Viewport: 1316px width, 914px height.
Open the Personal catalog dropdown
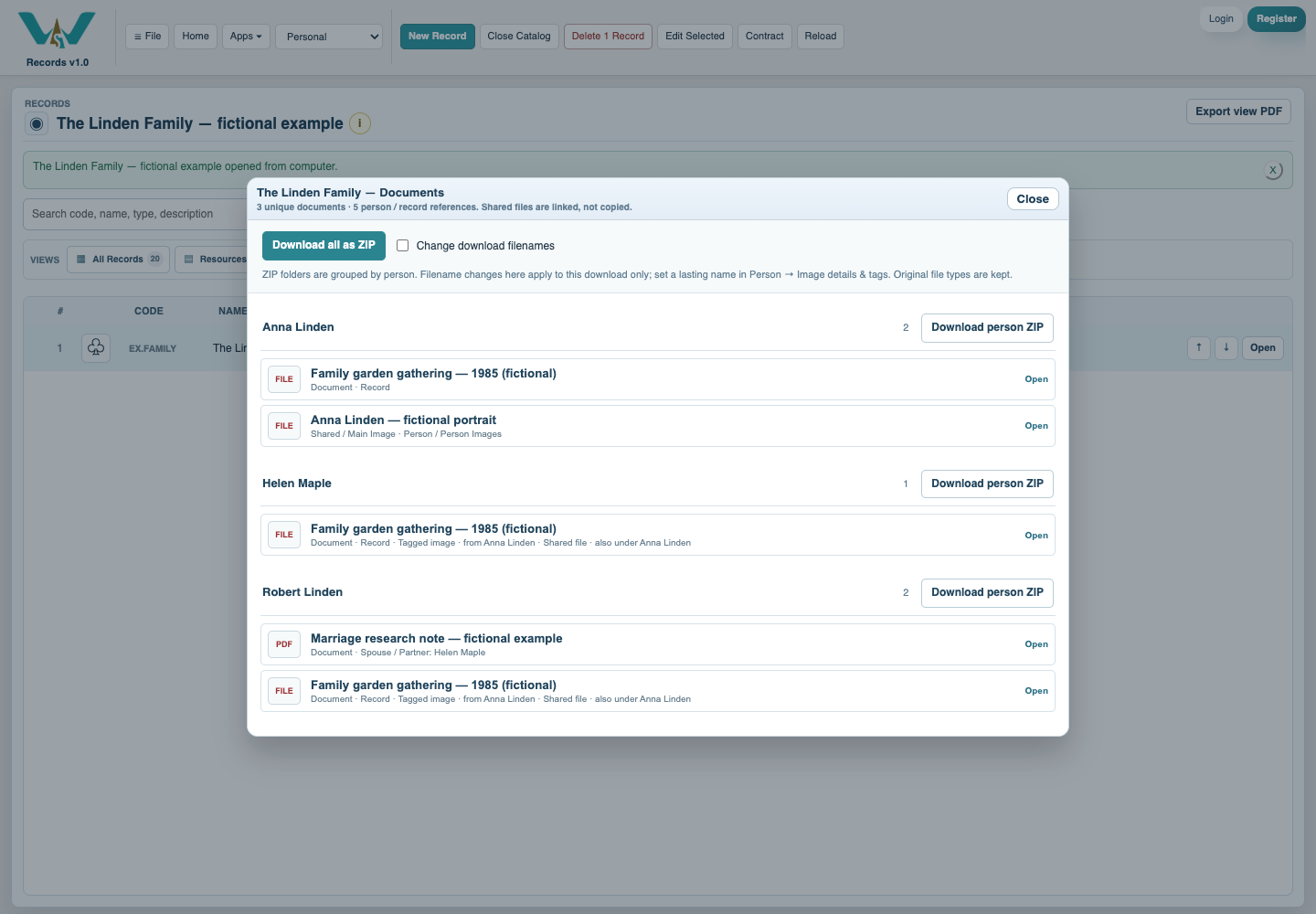(329, 37)
